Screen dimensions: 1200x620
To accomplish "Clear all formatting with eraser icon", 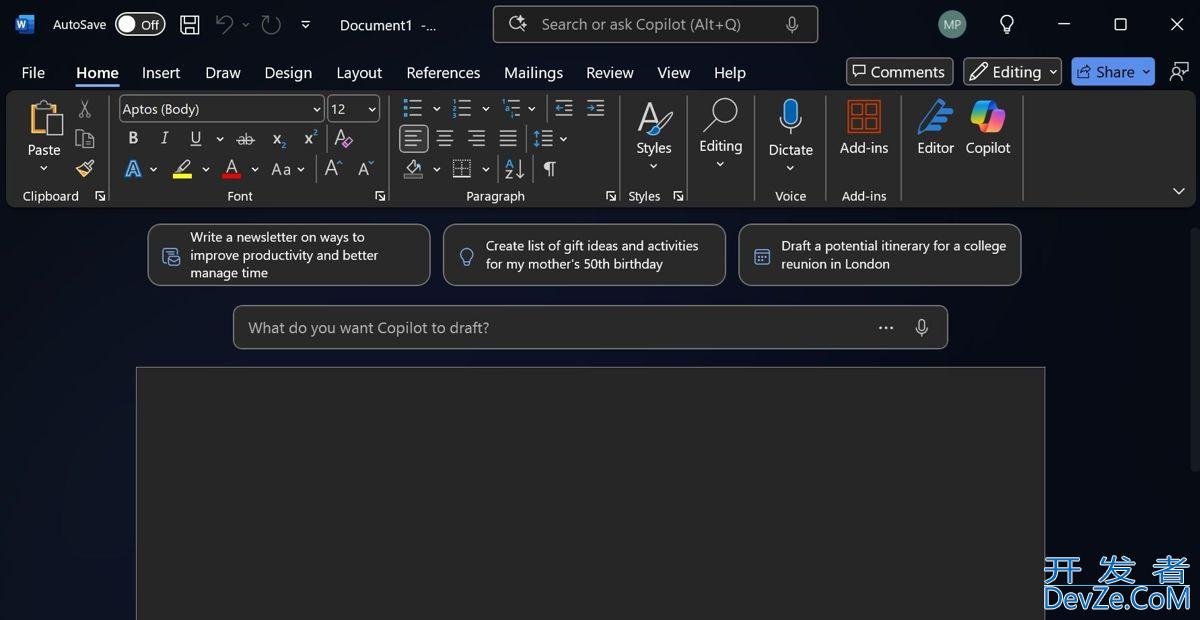I will point(343,139).
